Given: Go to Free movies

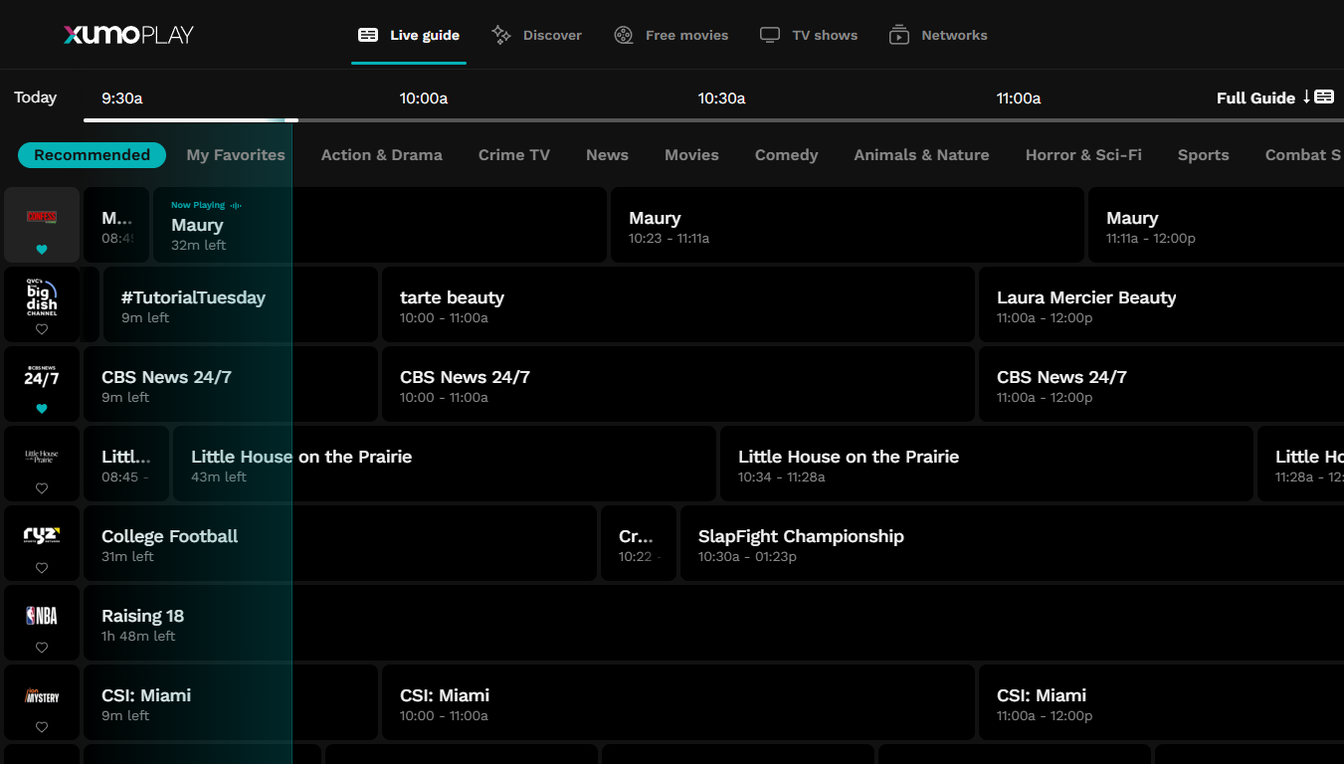Looking at the screenshot, I should point(671,35).
